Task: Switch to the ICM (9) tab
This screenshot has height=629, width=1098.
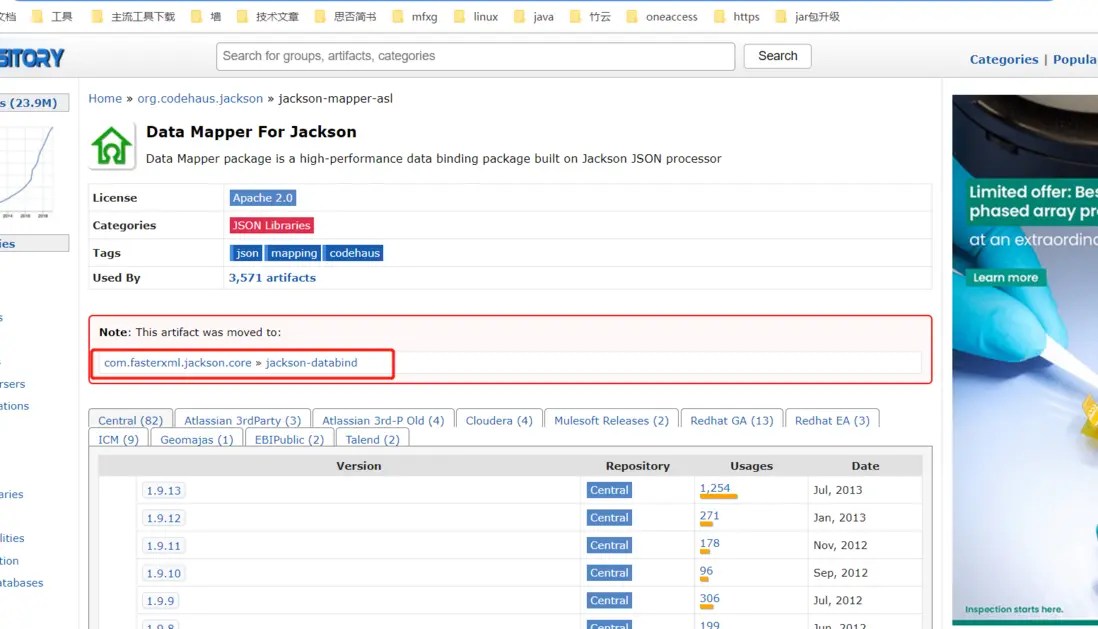Action: coord(118,439)
